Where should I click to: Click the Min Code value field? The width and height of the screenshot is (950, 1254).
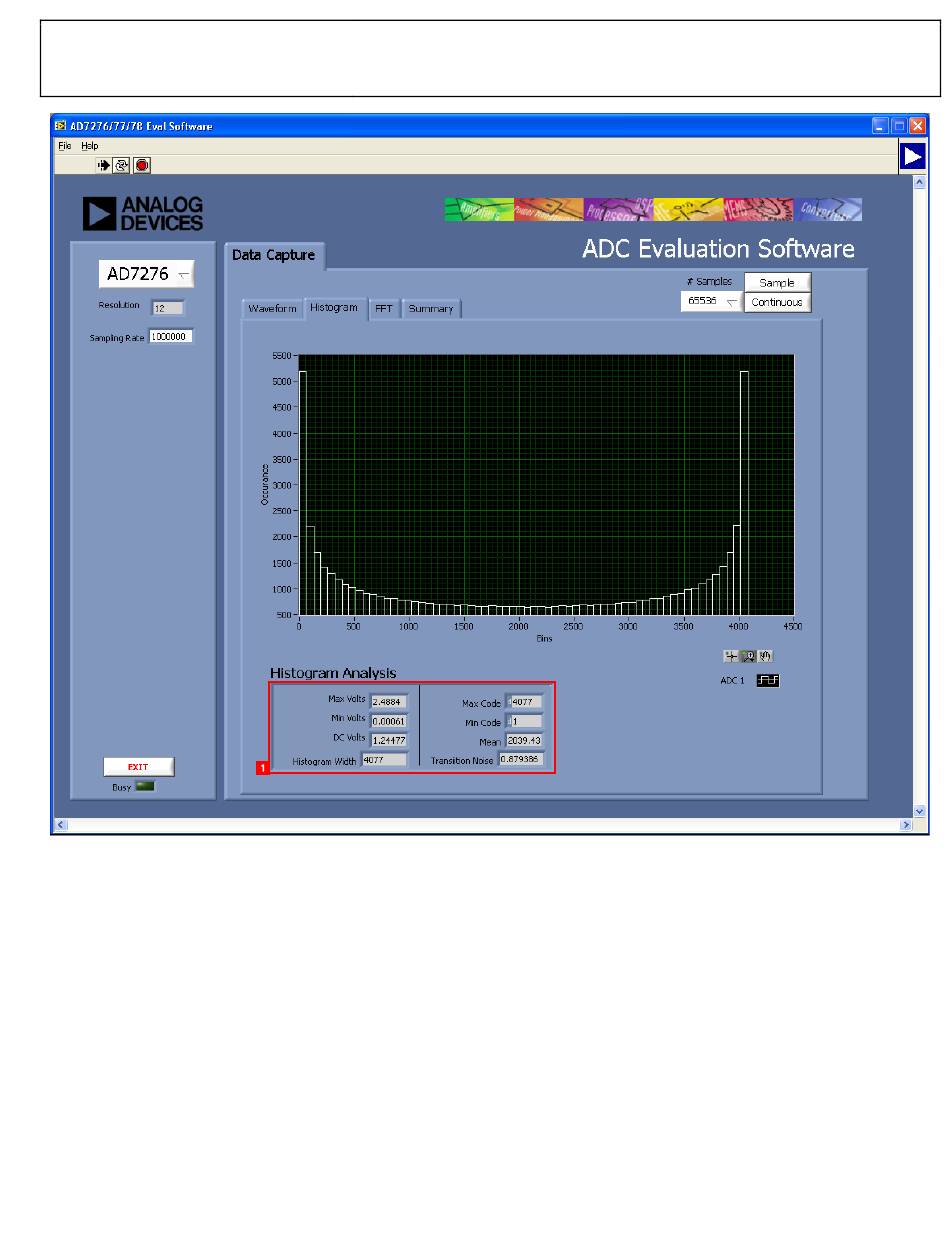525,721
